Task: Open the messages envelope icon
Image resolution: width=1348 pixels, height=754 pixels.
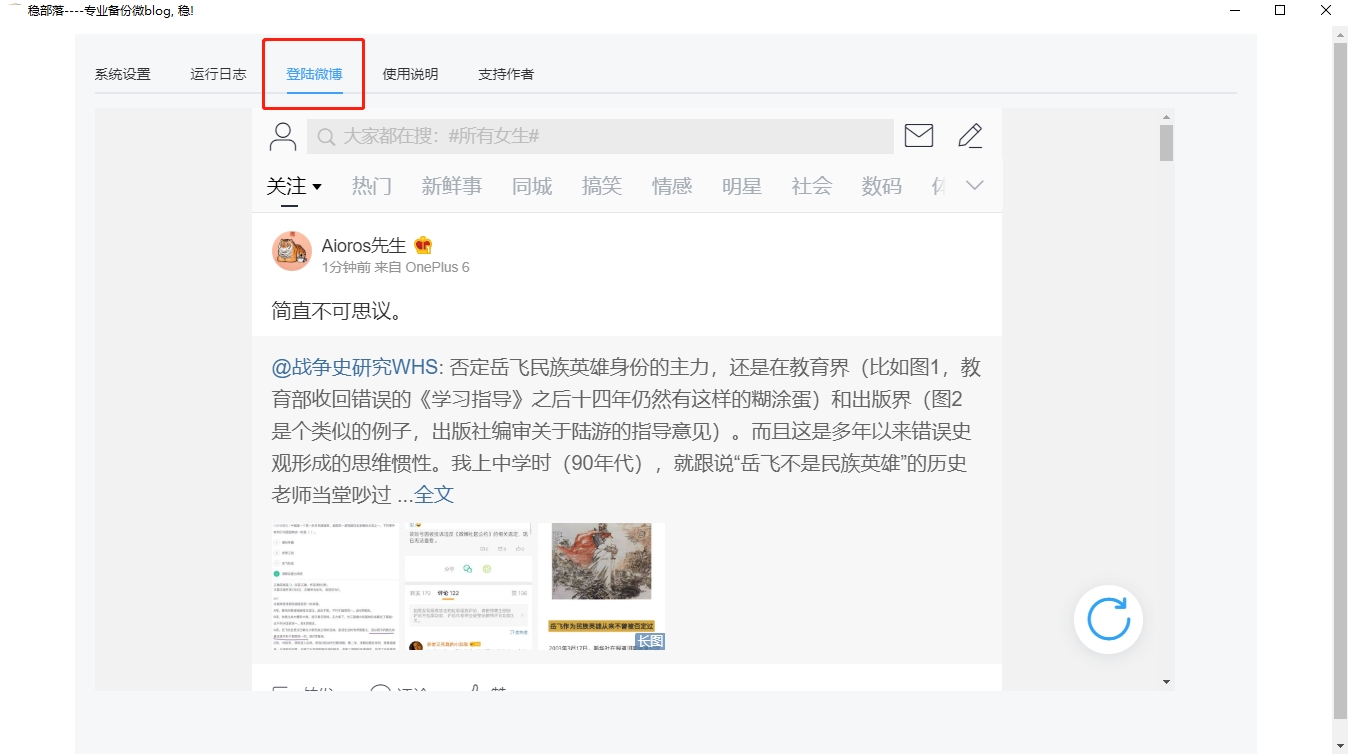Action: coord(918,135)
